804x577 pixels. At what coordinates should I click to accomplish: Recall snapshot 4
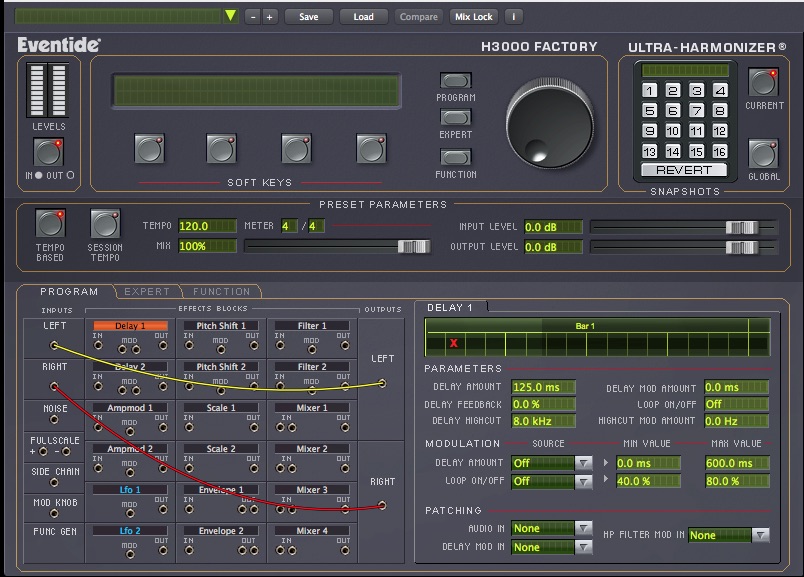click(x=720, y=91)
